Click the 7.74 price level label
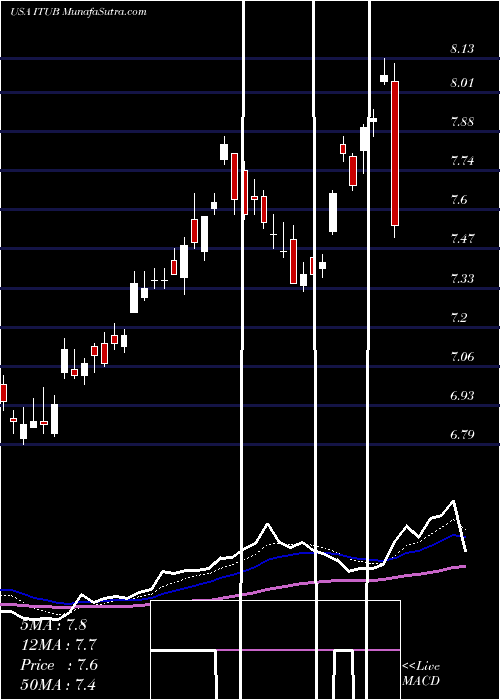This screenshot has height=700, width=500. 462,160
